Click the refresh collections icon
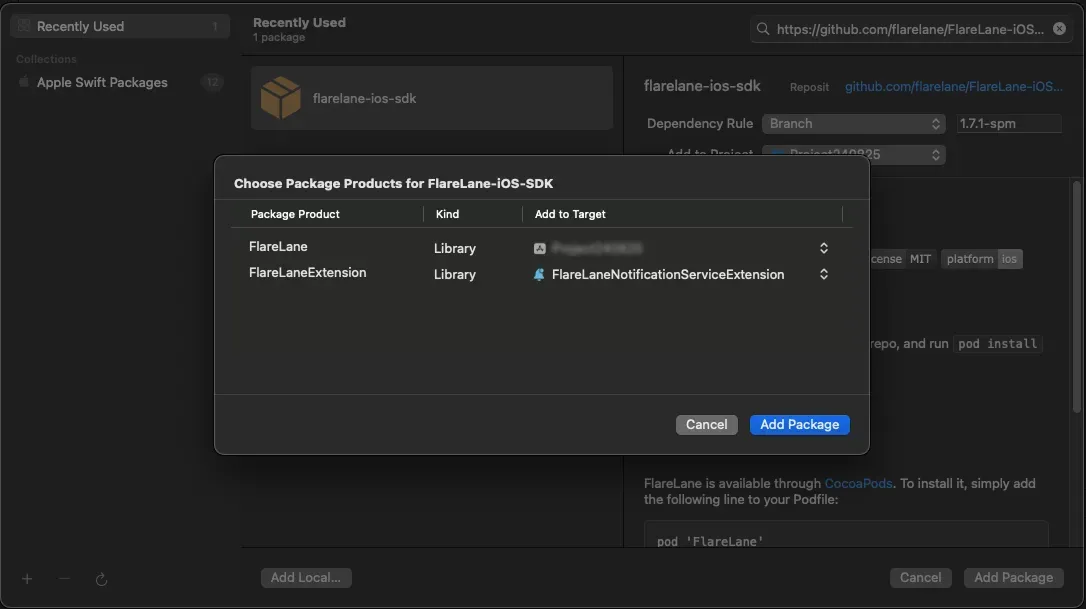The height and width of the screenshot is (609, 1086). click(101, 579)
